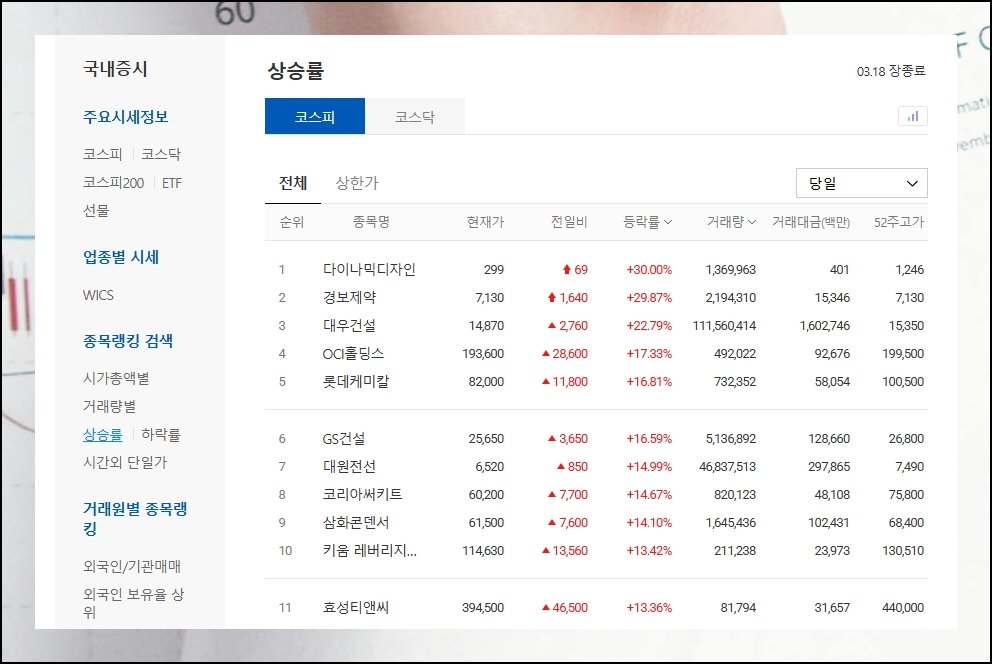The width and height of the screenshot is (992, 664).
Task: Open stock 키움 레버리지... in the table
Action: point(369,551)
